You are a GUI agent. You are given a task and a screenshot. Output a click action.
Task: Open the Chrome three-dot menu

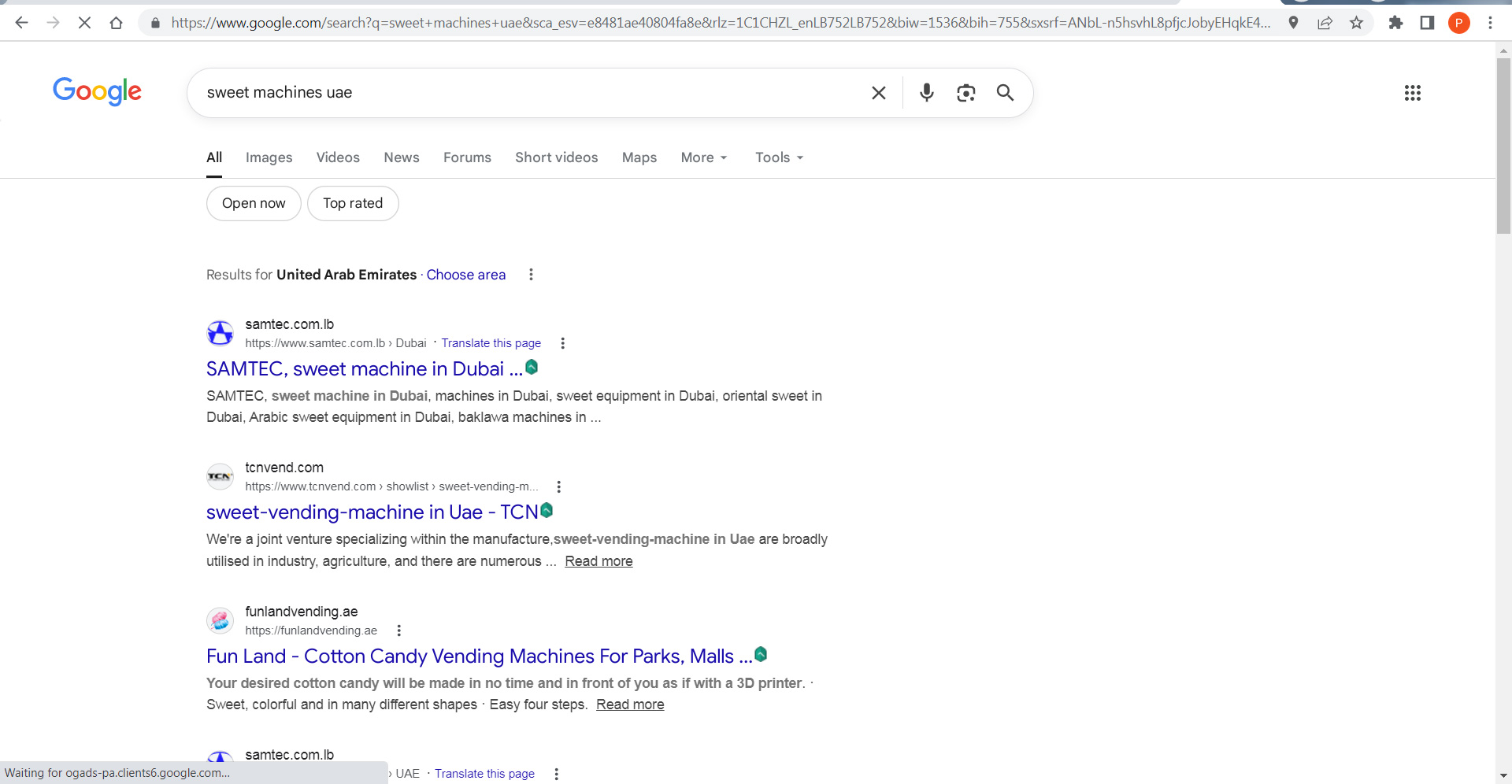tap(1490, 23)
